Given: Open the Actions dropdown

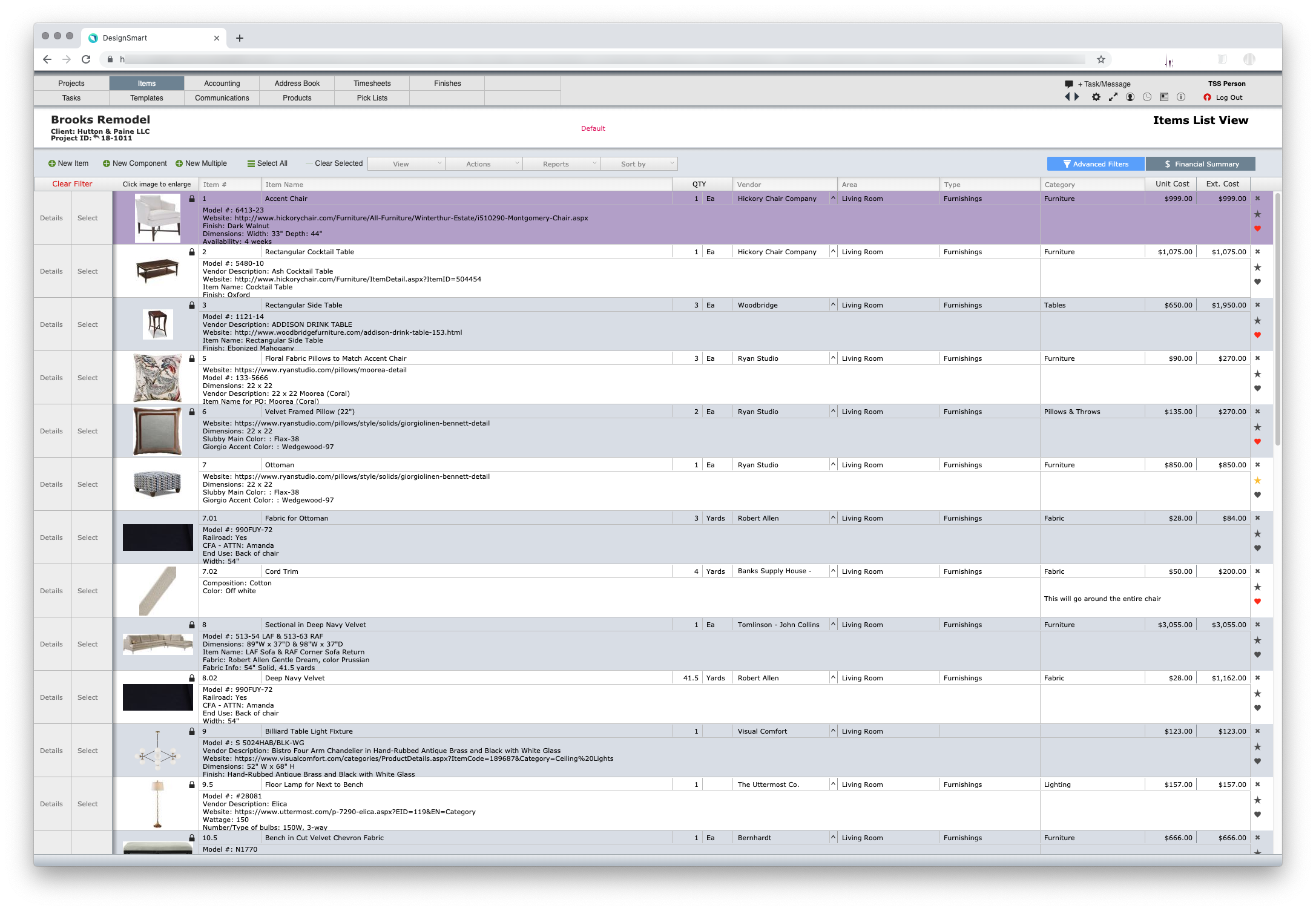Looking at the screenshot, I should click(484, 164).
